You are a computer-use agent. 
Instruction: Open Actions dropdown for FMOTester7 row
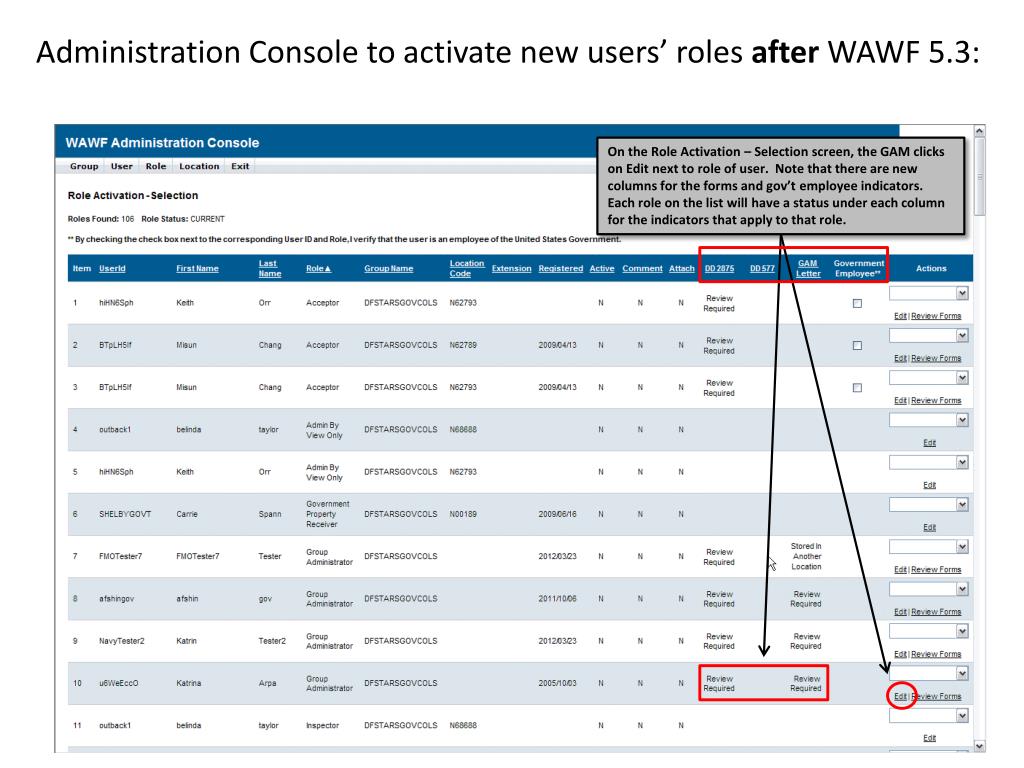point(928,547)
